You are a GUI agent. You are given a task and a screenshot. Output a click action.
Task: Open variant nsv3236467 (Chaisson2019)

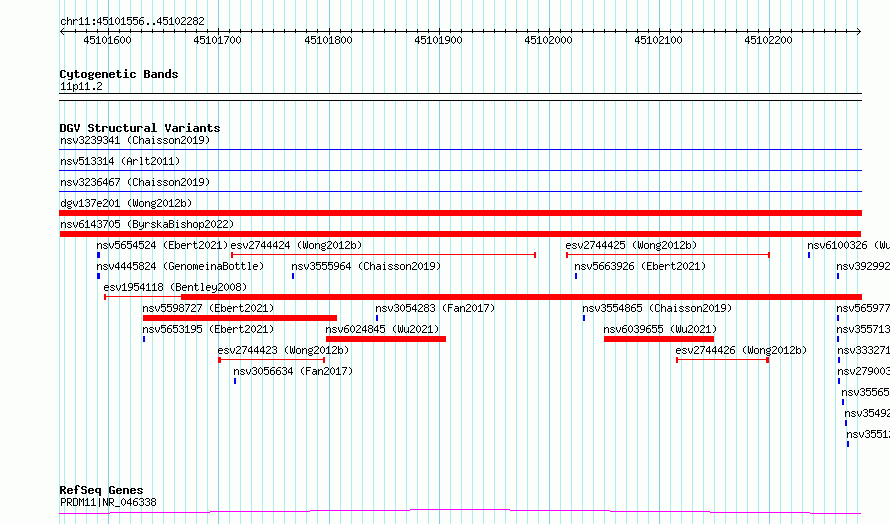click(x=135, y=182)
